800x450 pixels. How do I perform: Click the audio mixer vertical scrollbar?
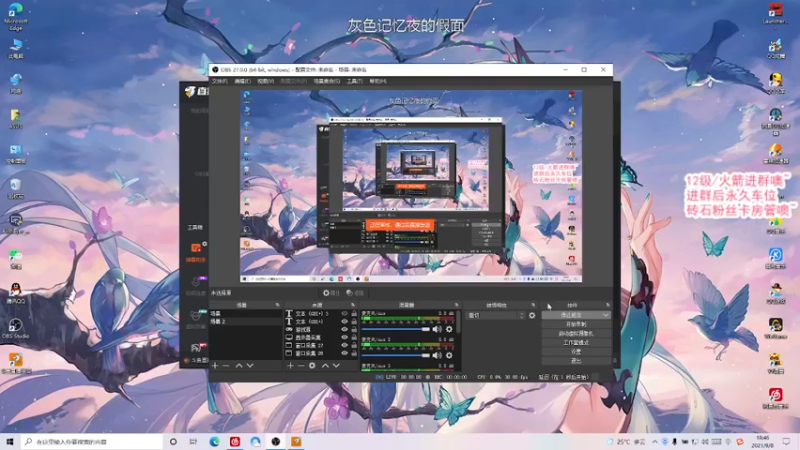coord(459,324)
